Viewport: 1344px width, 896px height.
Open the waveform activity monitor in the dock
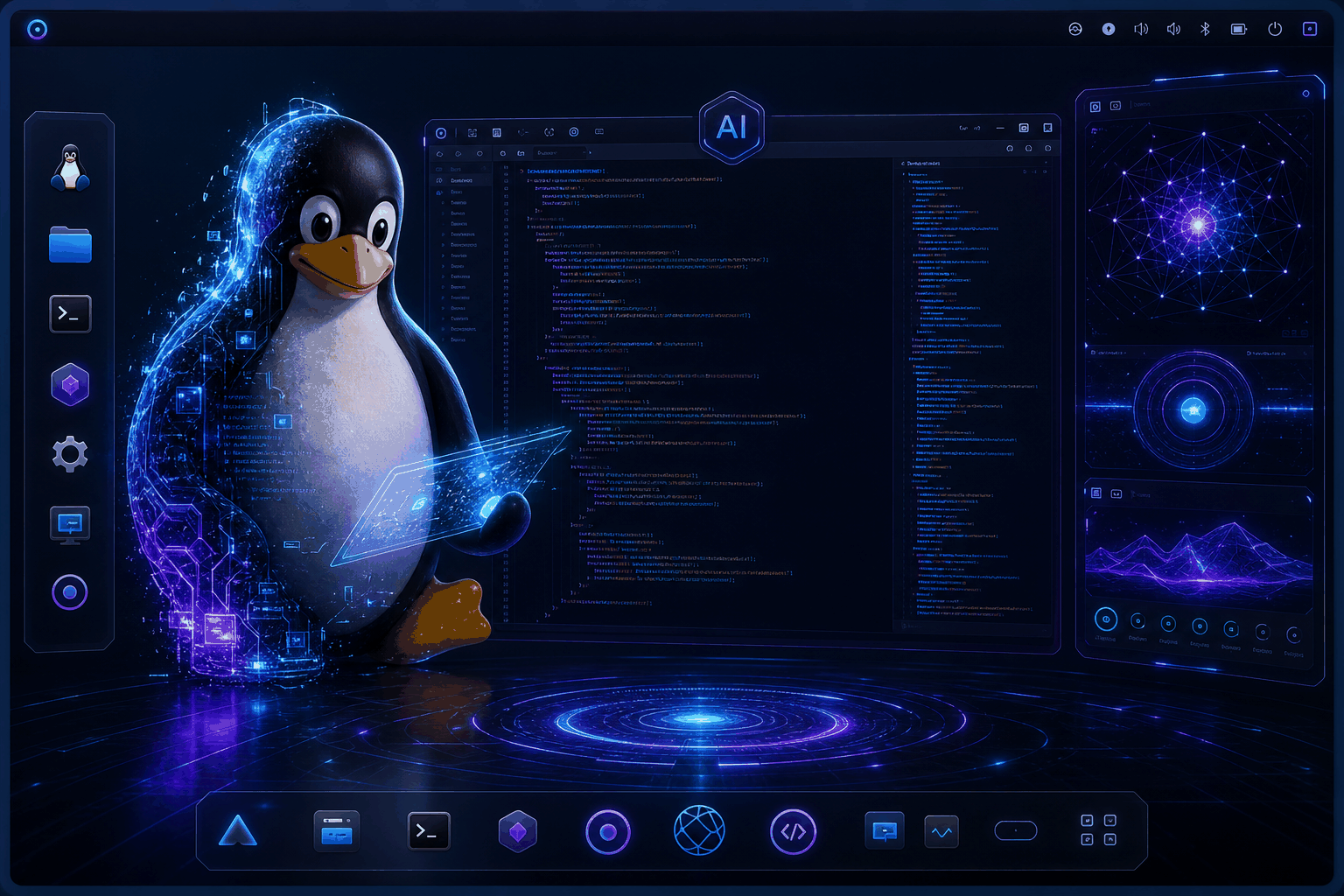coord(941,832)
